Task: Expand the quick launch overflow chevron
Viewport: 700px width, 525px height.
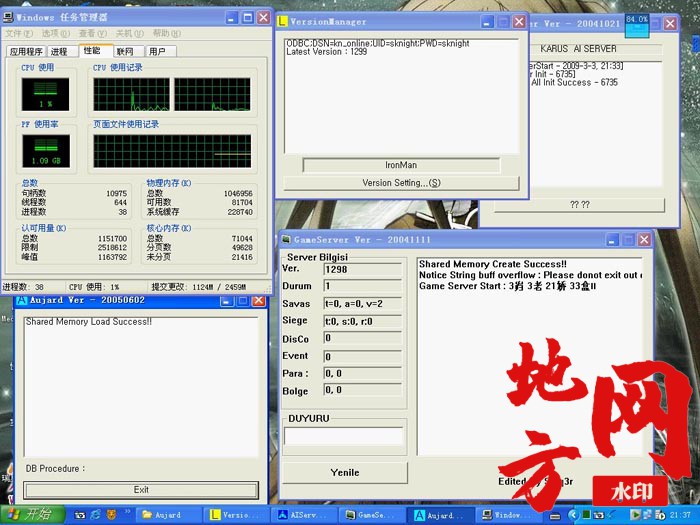Action: (x=127, y=512)
